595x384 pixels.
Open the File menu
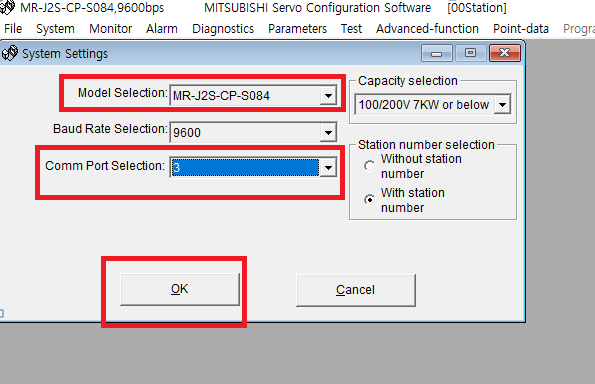pyautogui.click(x=13, y=28)
